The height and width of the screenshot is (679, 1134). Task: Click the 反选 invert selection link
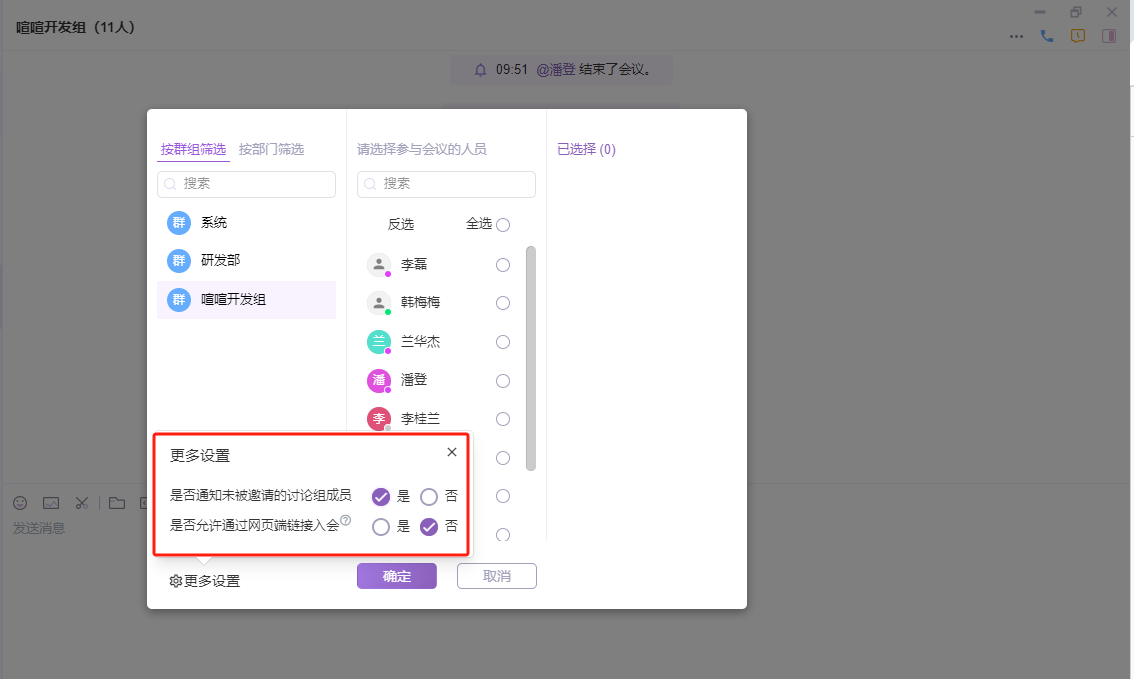coord(400,225)
